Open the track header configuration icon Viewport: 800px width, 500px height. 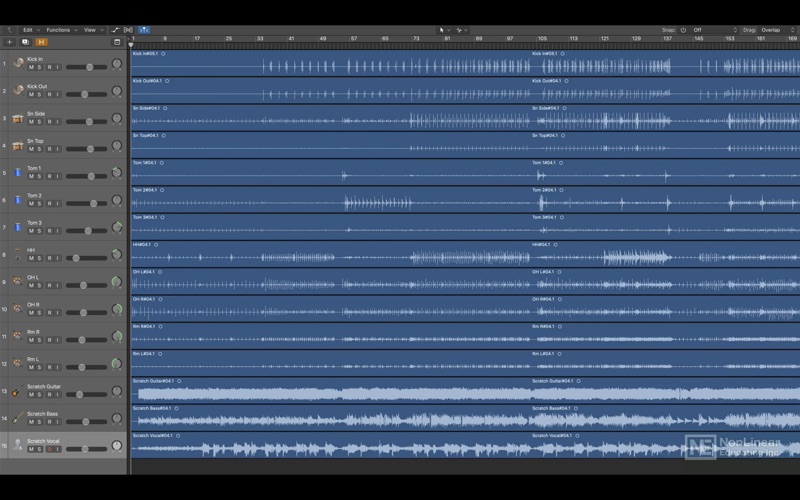tap(117, 42)
